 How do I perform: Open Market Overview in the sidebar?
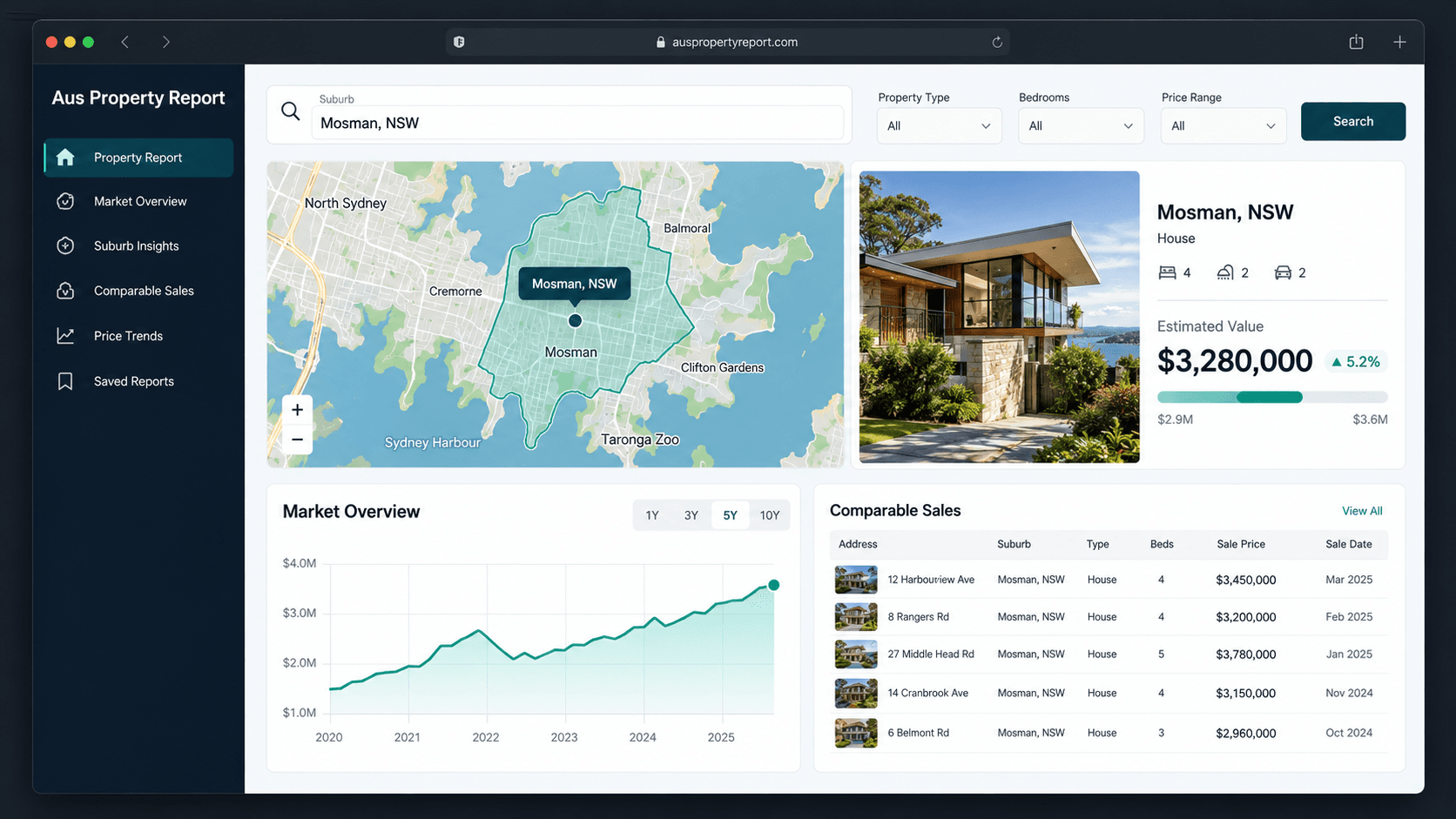click(x=138, y=201)
